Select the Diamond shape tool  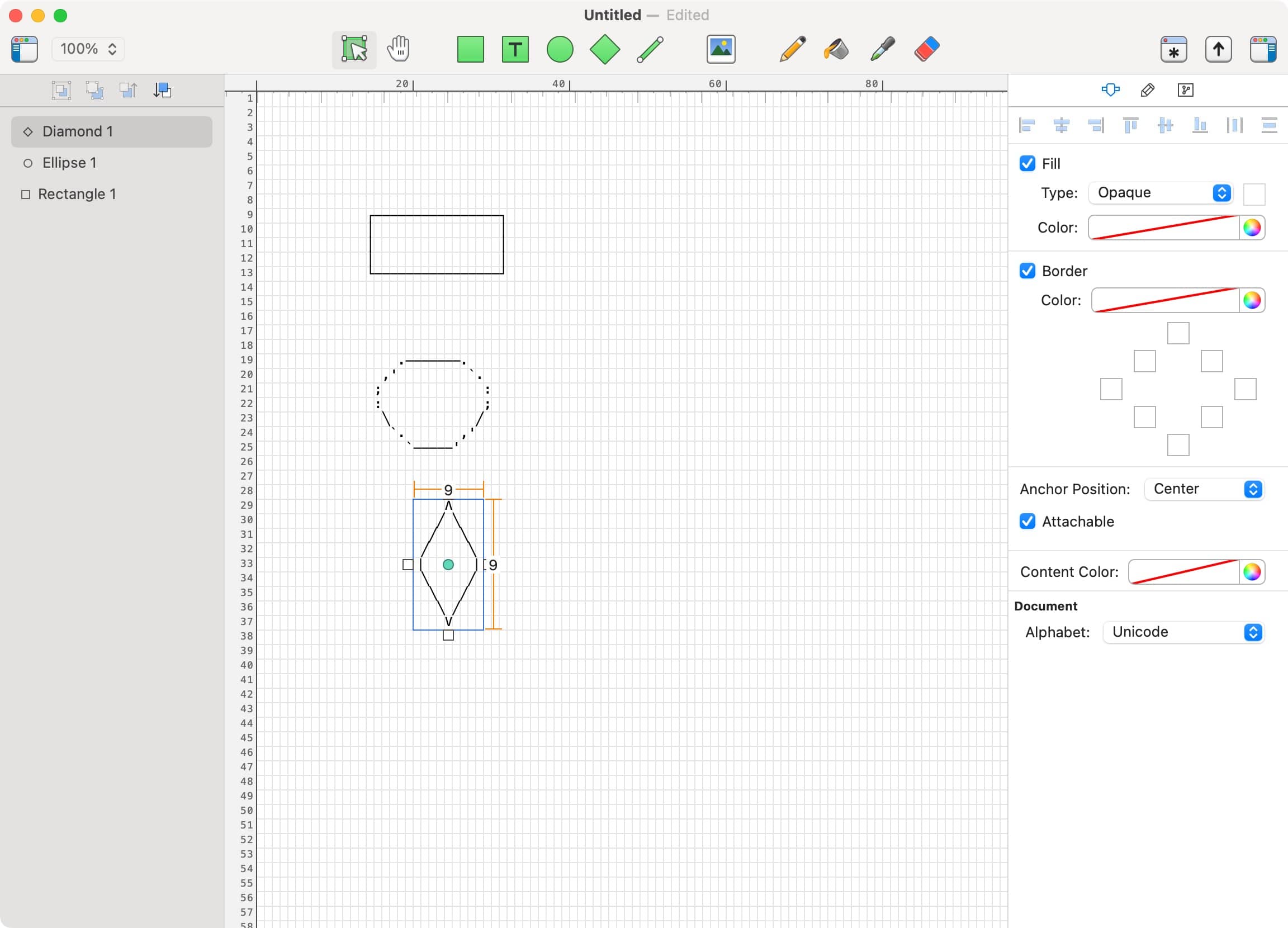604,49
